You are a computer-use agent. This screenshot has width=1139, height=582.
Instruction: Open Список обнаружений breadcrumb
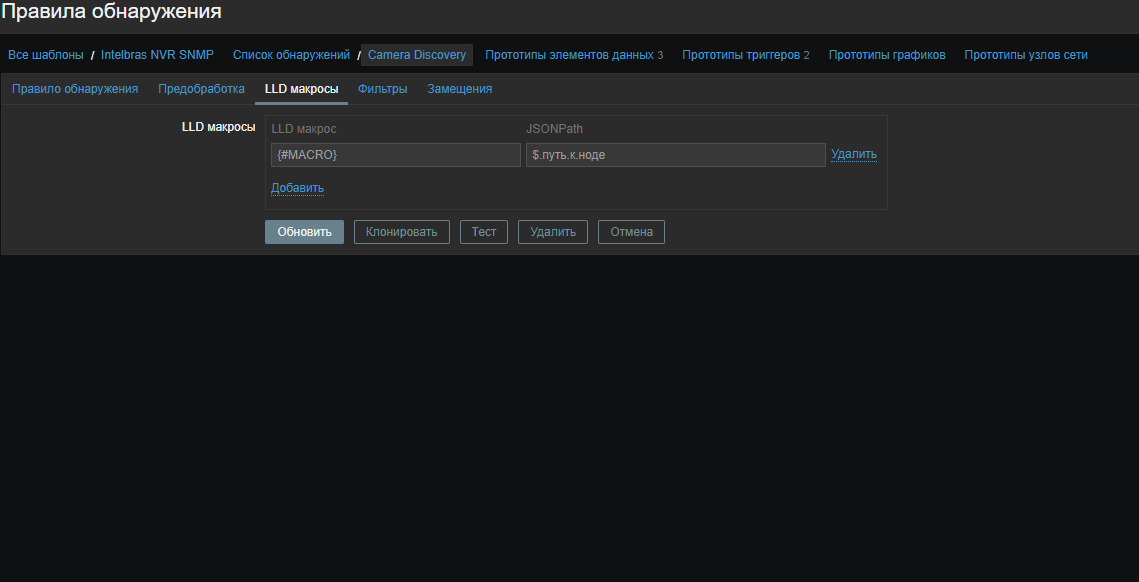pos(291,55)
